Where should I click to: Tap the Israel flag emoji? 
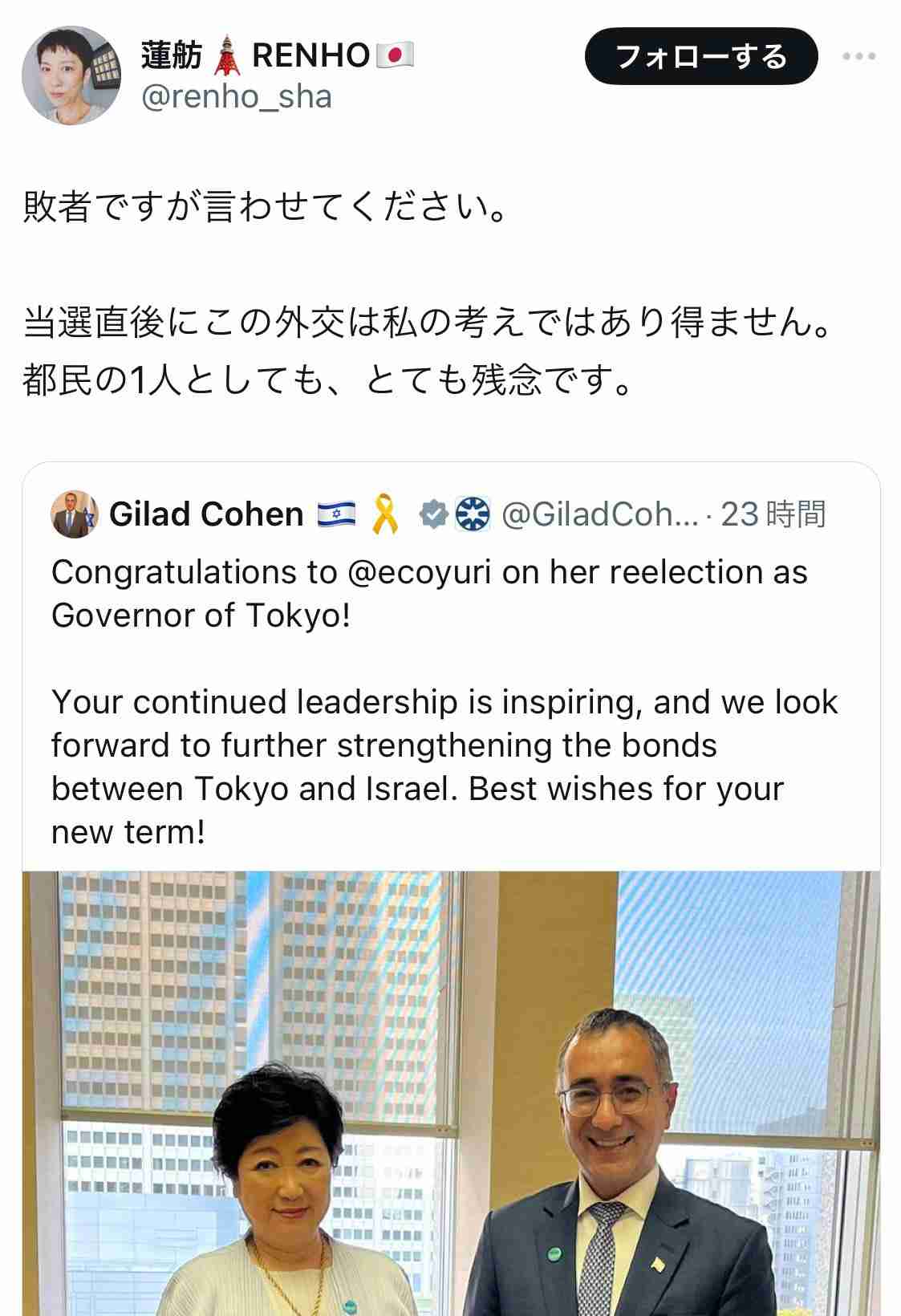click(336, 514)
